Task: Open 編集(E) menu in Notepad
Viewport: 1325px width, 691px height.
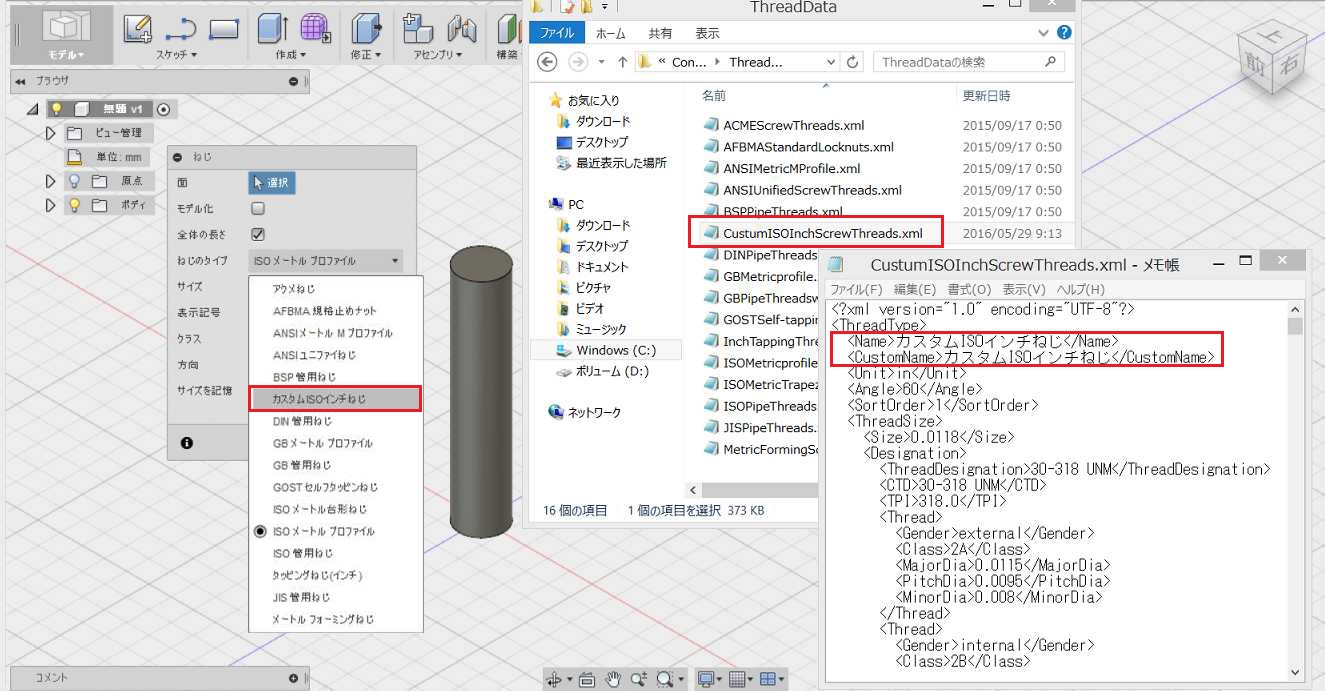Action: tap(914, 289)
